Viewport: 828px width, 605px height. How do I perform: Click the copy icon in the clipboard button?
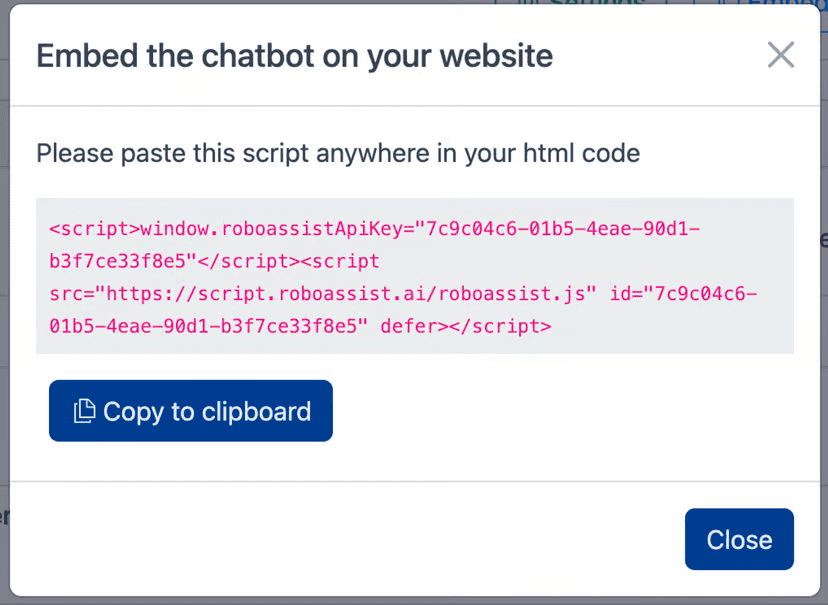85,411
